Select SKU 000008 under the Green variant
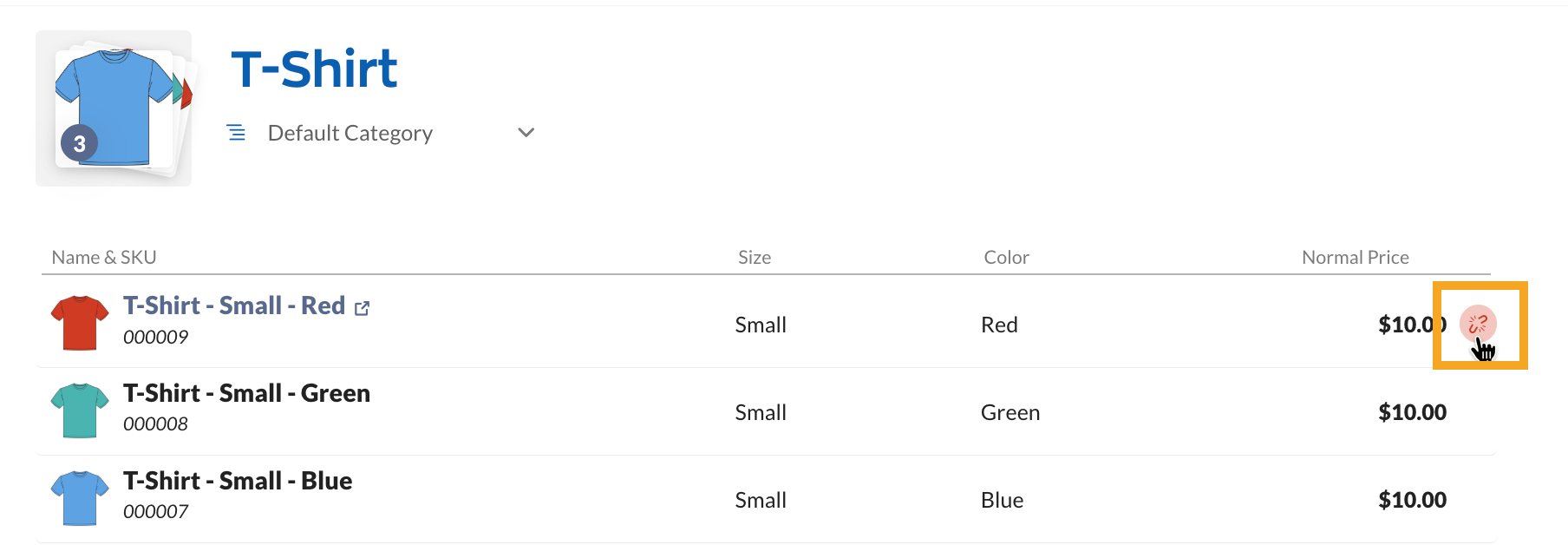 [x=157, y=424]
